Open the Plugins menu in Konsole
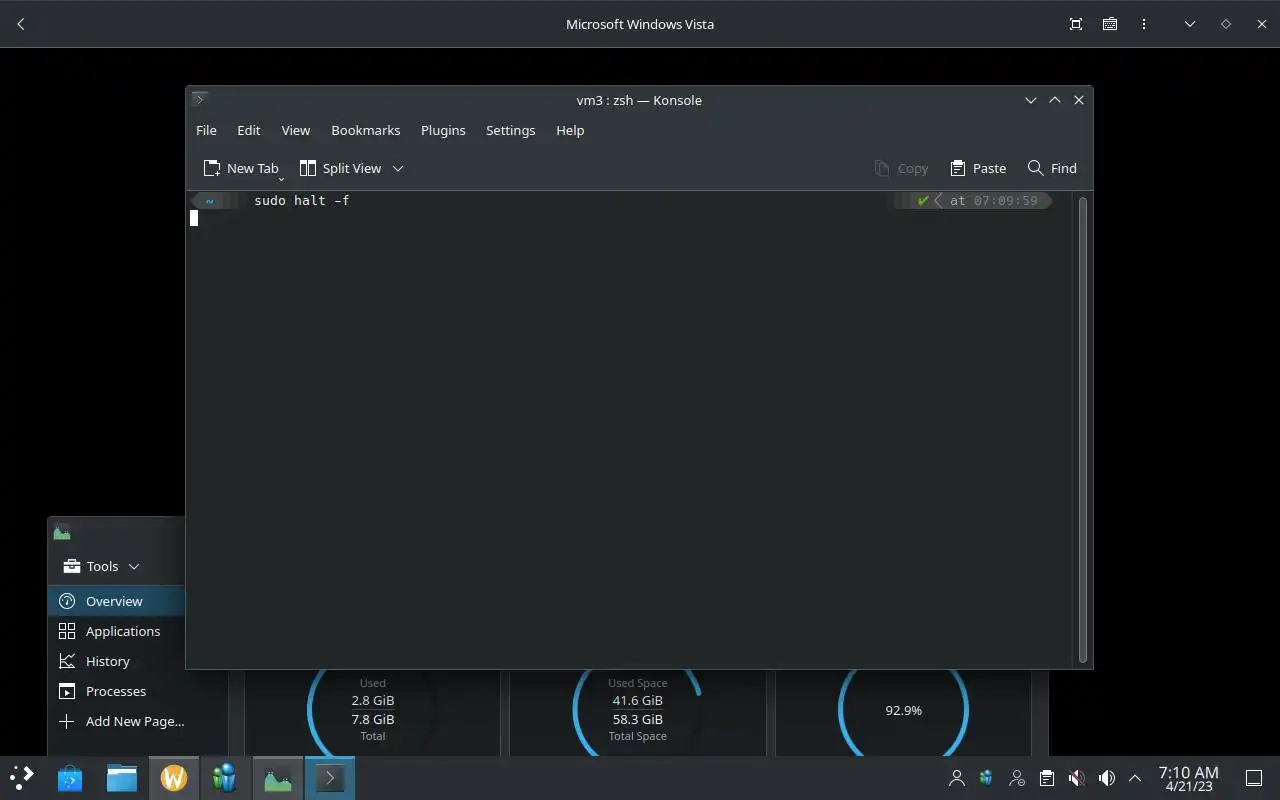This screenshot has width=1280, height=800. click(x=443, y=130)
